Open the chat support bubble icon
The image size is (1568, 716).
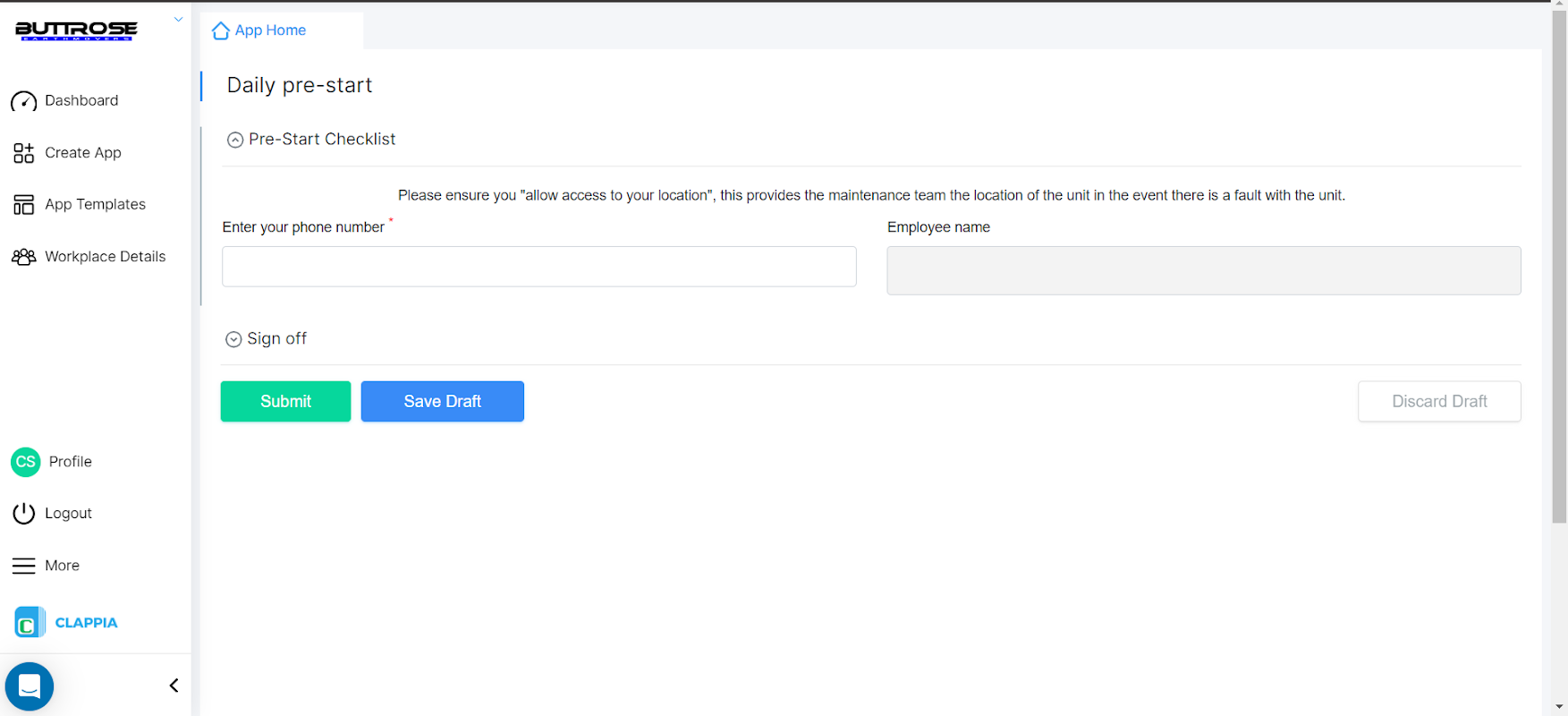tap(30, 686)
